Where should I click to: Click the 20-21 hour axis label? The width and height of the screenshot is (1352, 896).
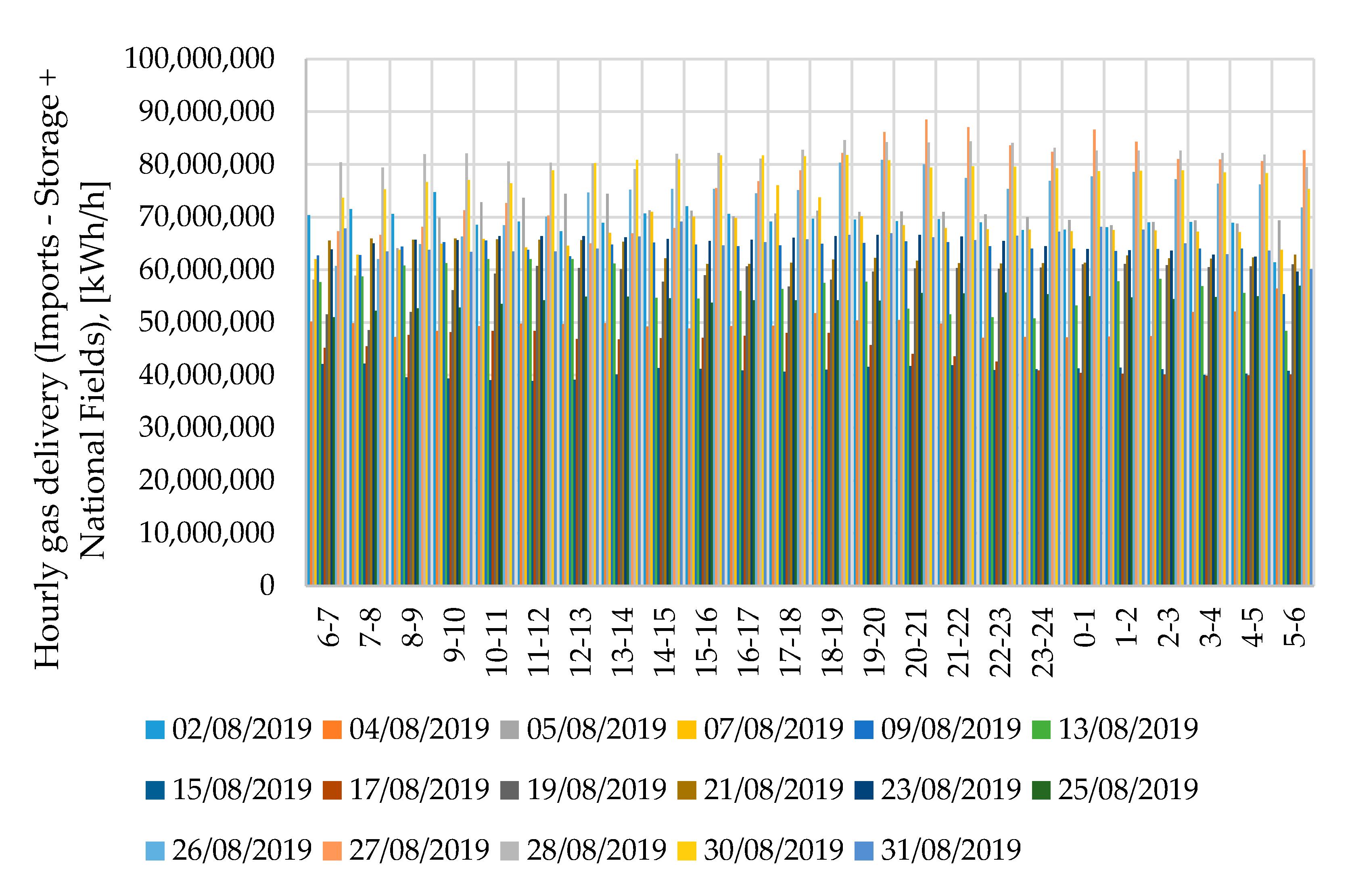click(x=917, y=643)
